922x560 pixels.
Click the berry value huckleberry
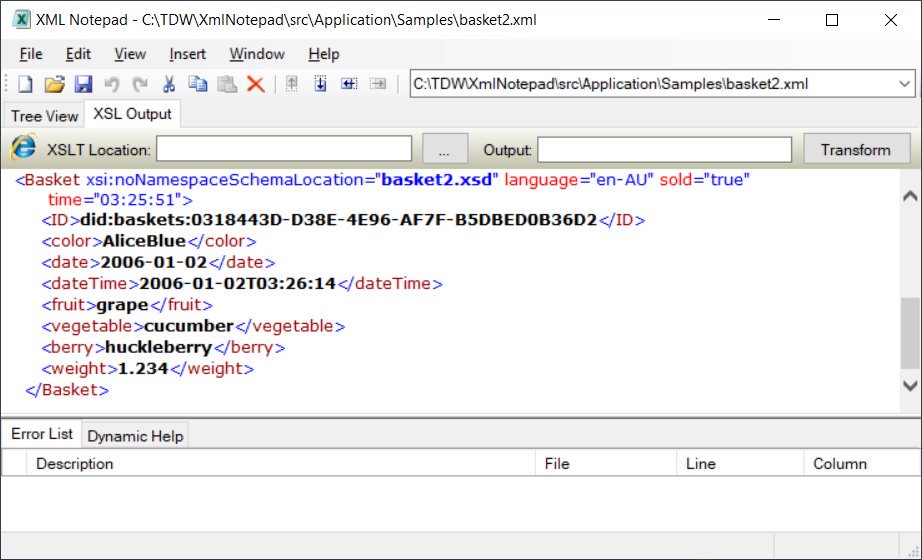pyautogui.click(x=159, y=347)
